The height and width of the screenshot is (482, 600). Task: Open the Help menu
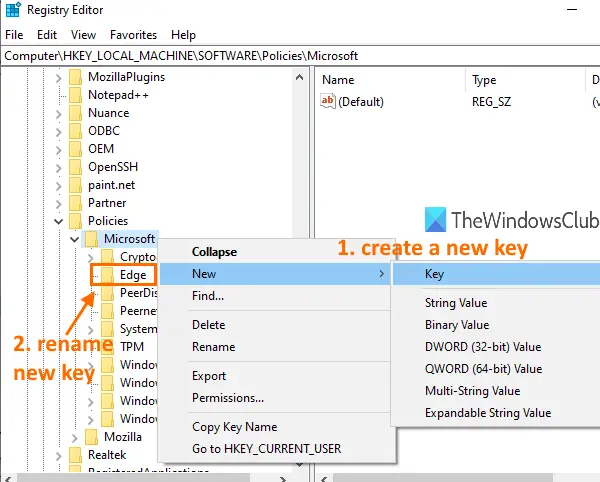point(183,35)
